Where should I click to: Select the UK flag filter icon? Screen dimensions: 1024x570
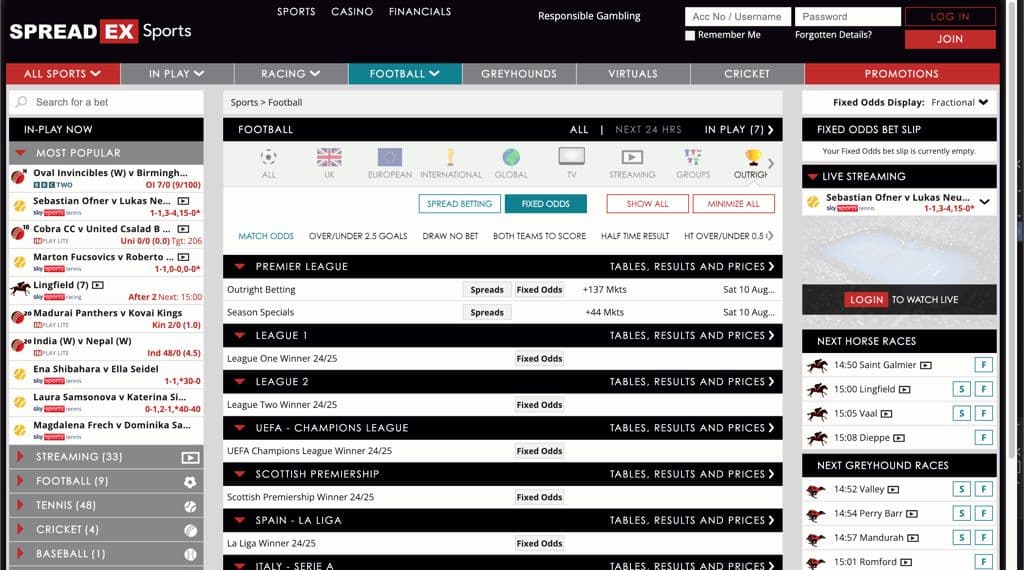(329, 157)
